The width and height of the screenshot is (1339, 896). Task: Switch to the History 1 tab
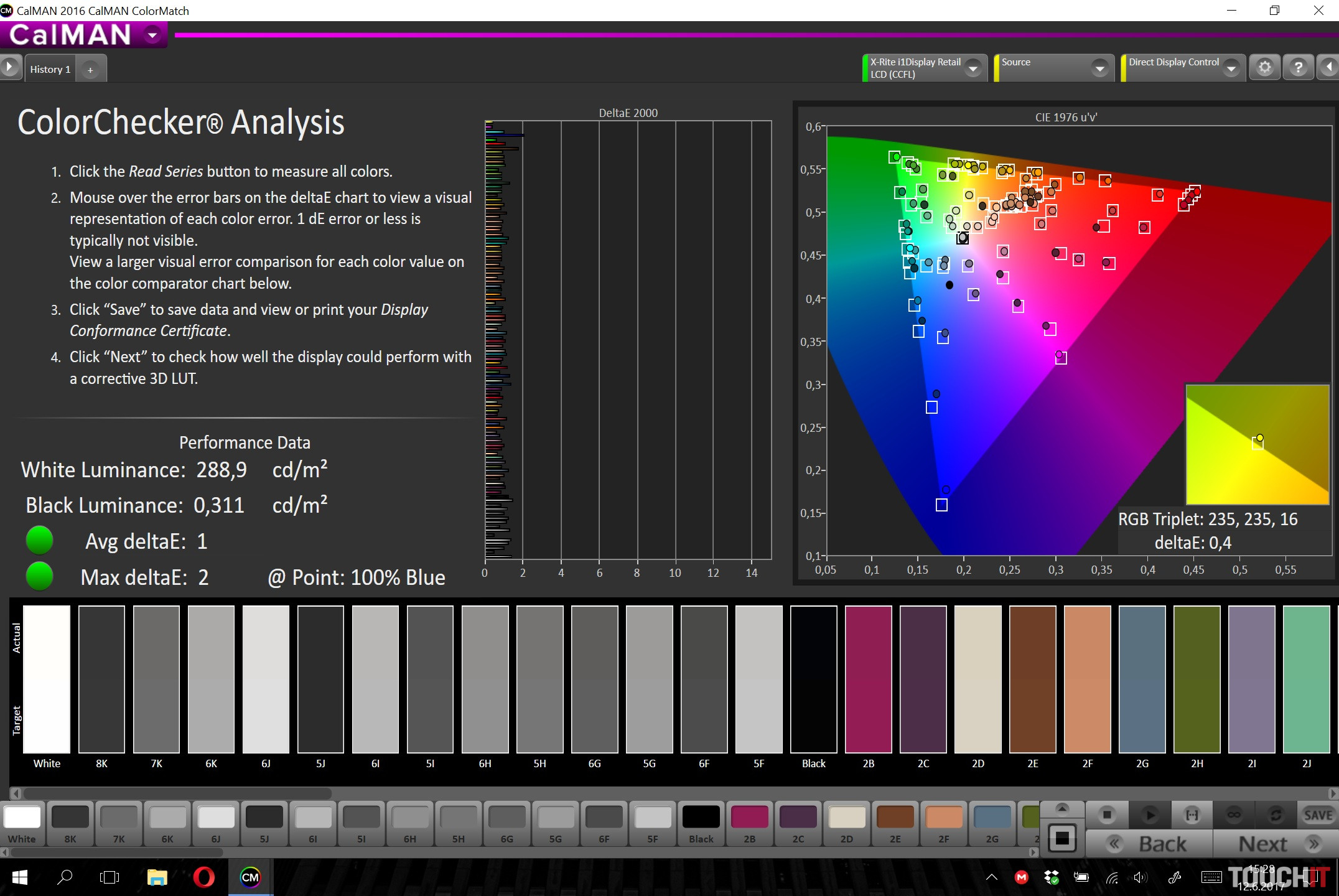pos(50,69)
